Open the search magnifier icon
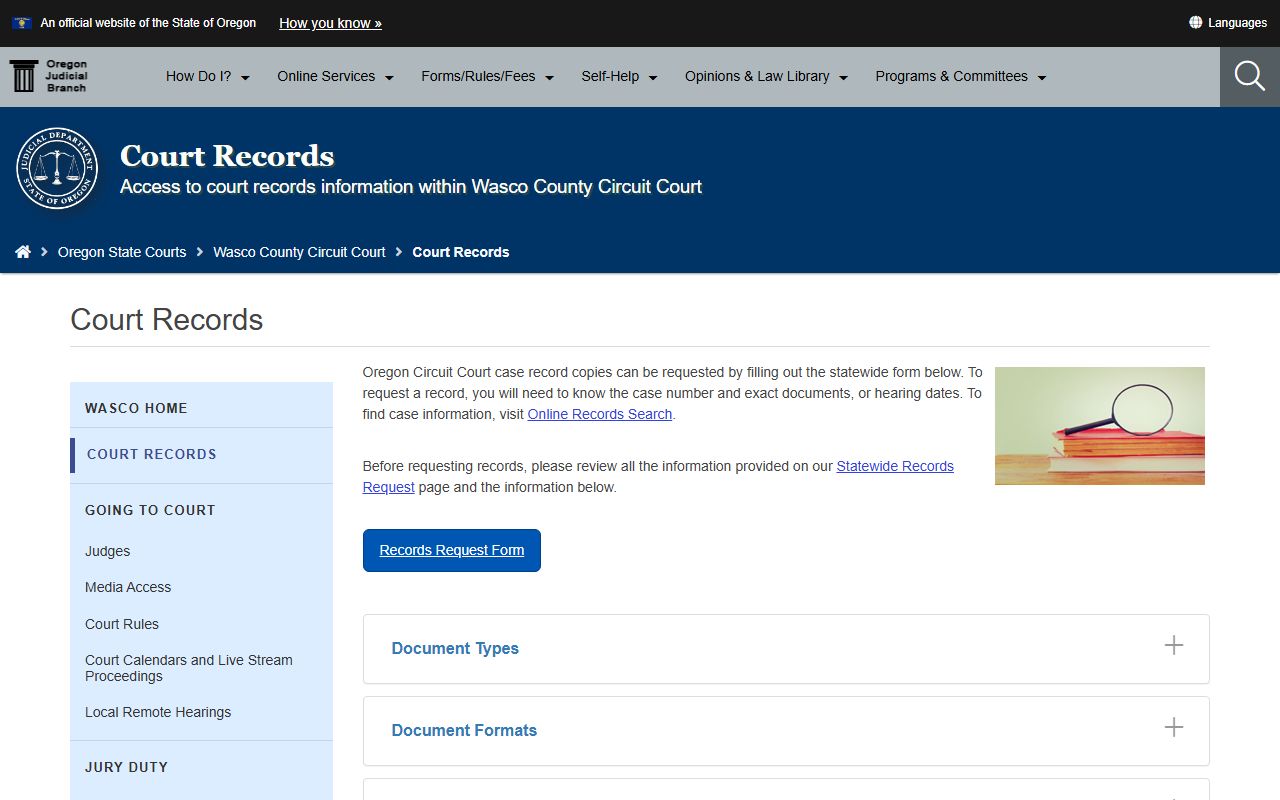 [x=1250, y=76]
